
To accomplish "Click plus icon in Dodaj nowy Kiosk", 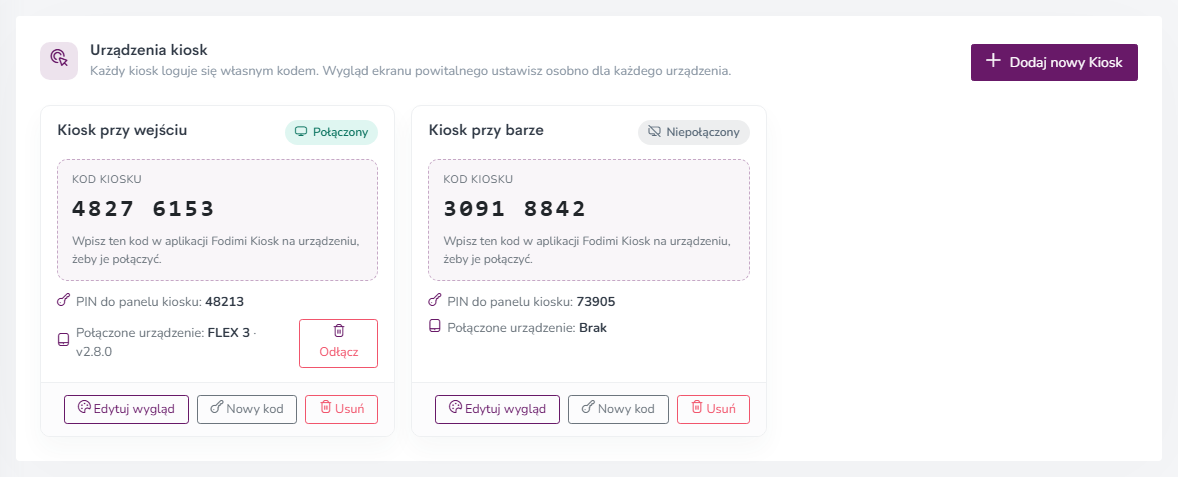I will [x=993, y=61].
